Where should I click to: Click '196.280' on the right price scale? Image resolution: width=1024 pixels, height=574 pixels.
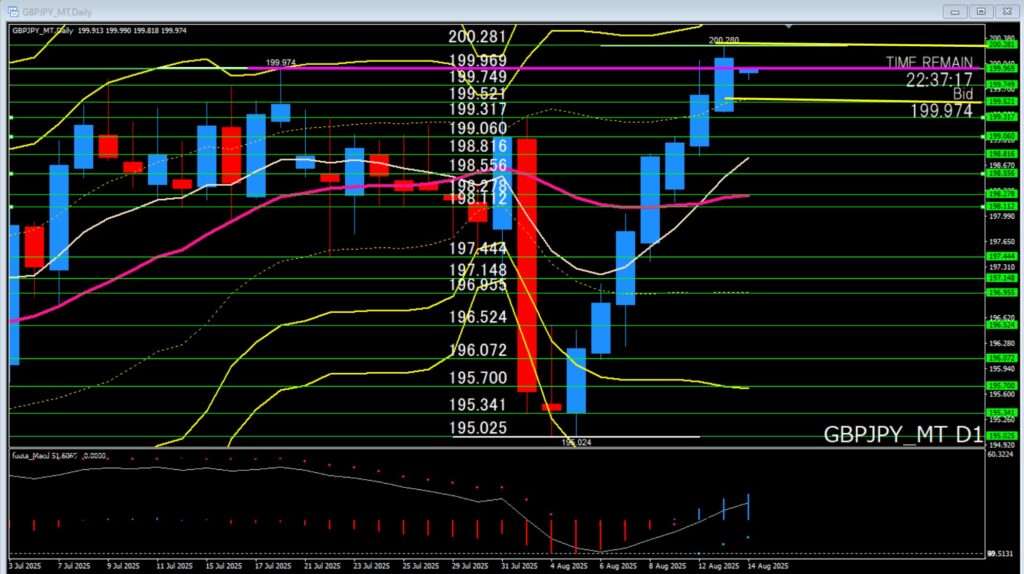[1002, 343]
